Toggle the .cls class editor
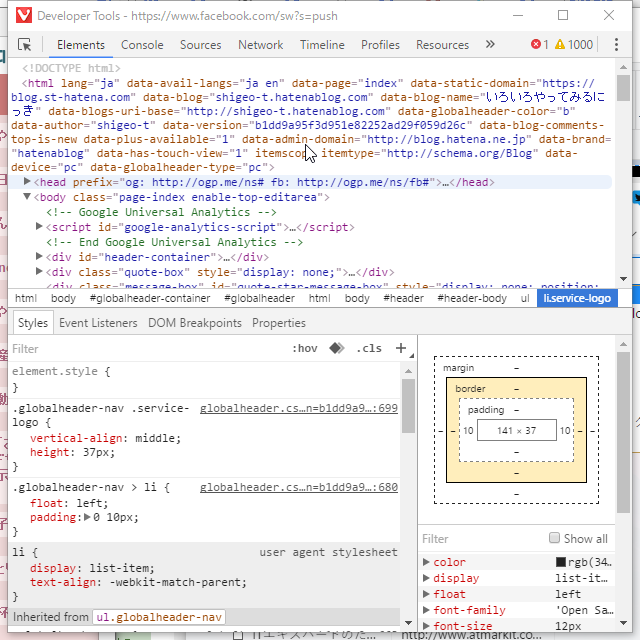640x640 pixels. point(369,348)
